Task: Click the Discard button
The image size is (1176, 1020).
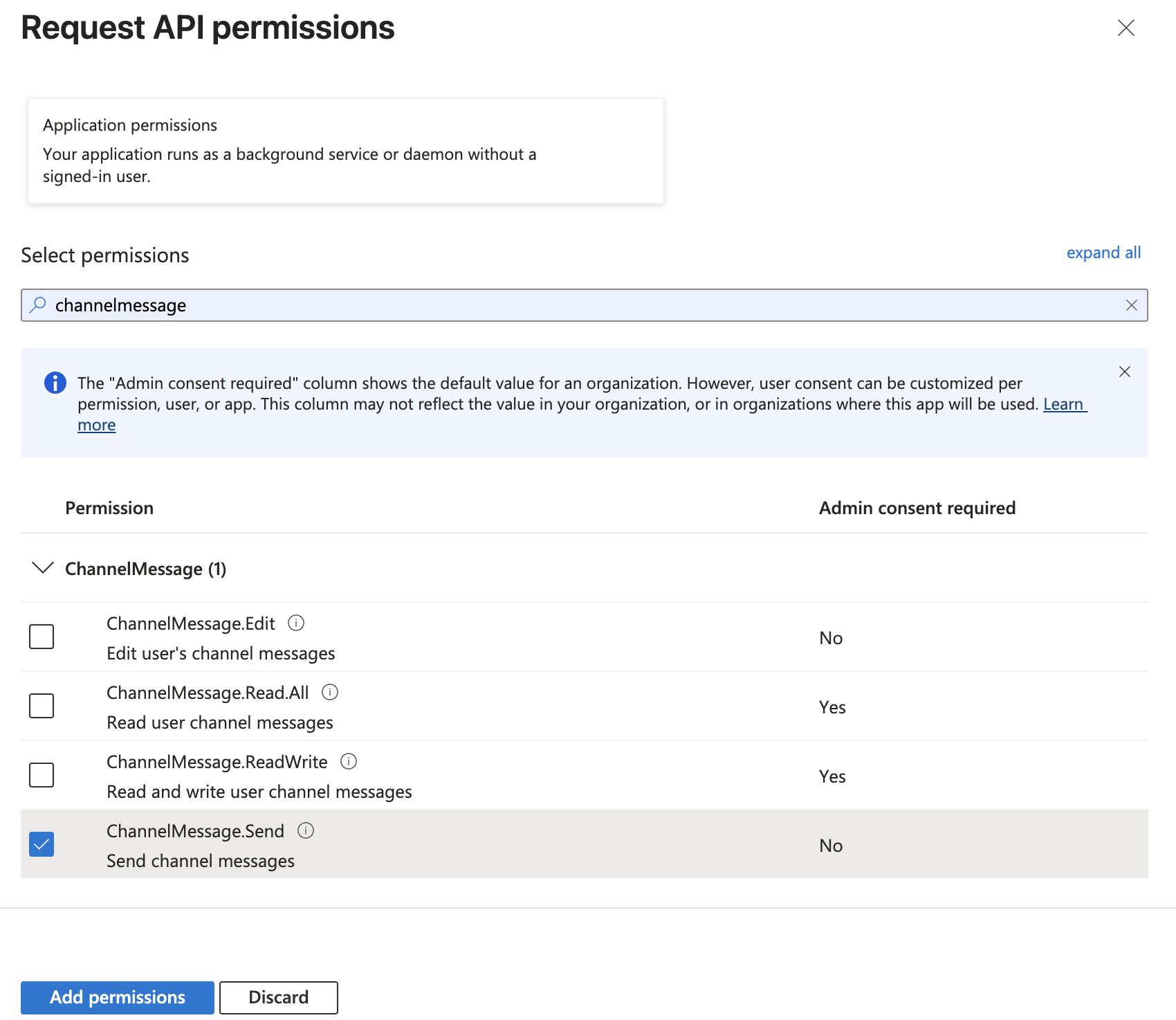Action: [x=277, y=997]
